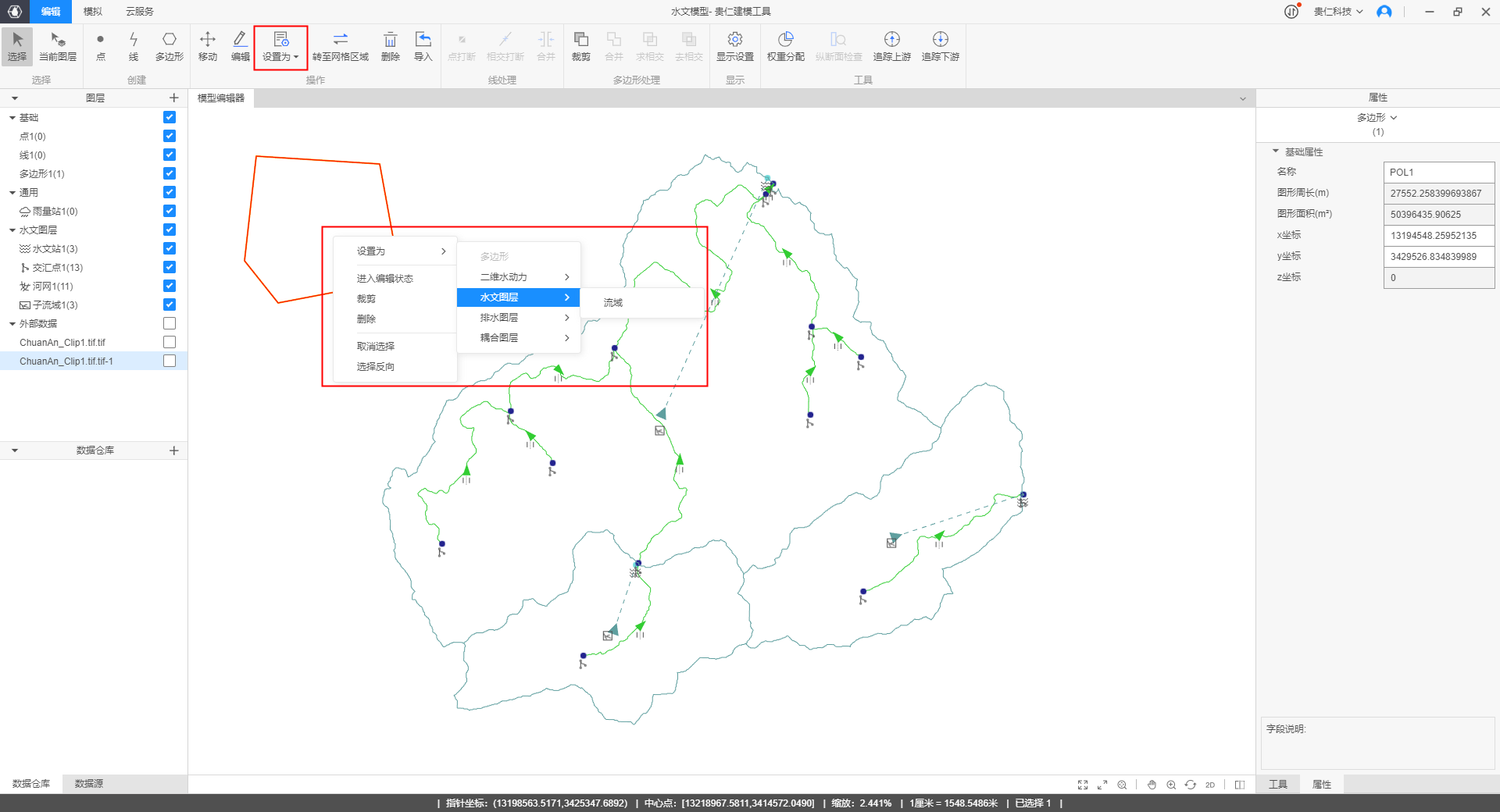Switch to the 模拟 ribbon tab
This screenshot has width=1500, height=812.
coord(92,12)
